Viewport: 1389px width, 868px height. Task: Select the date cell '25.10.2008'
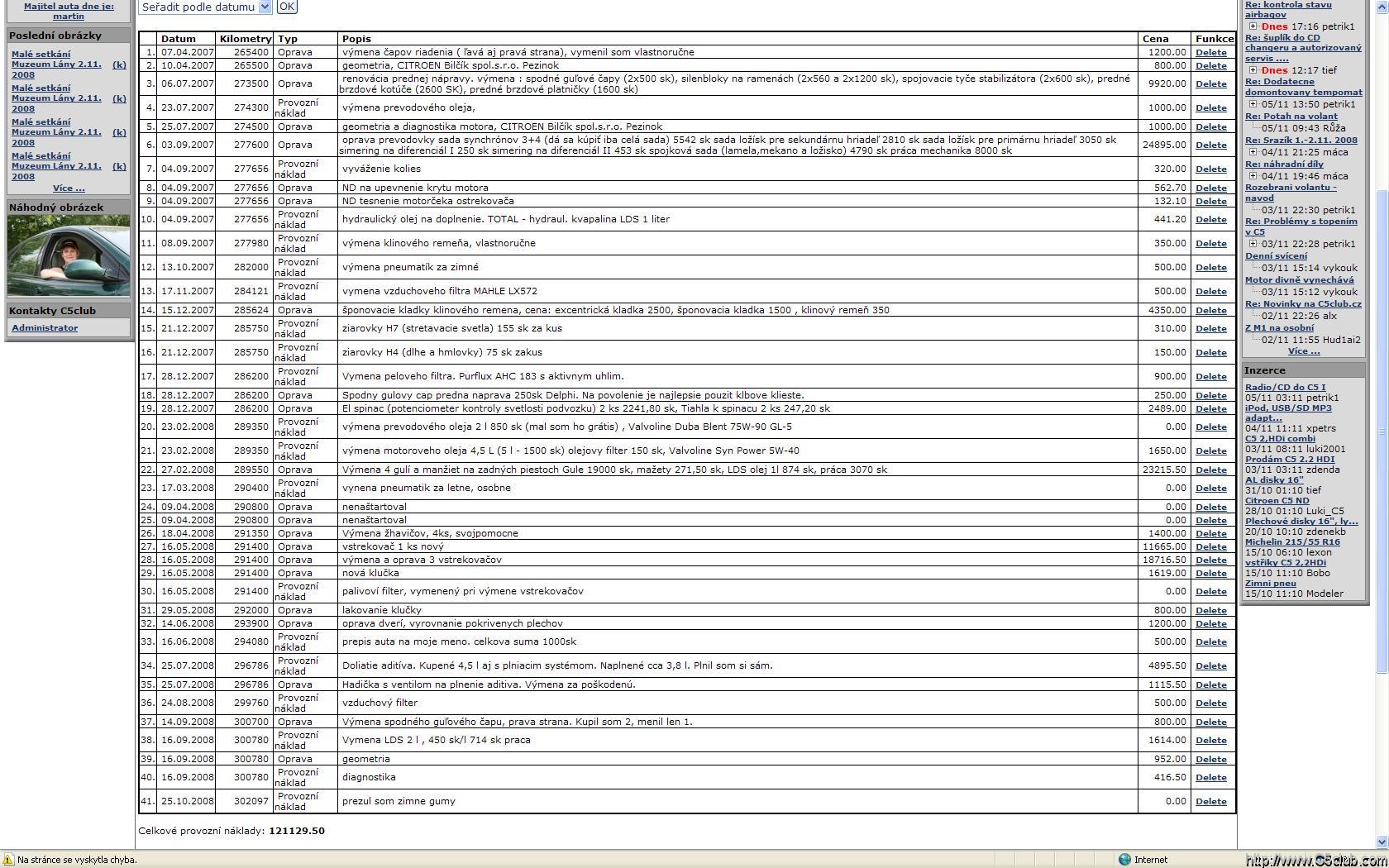(188, 801)
